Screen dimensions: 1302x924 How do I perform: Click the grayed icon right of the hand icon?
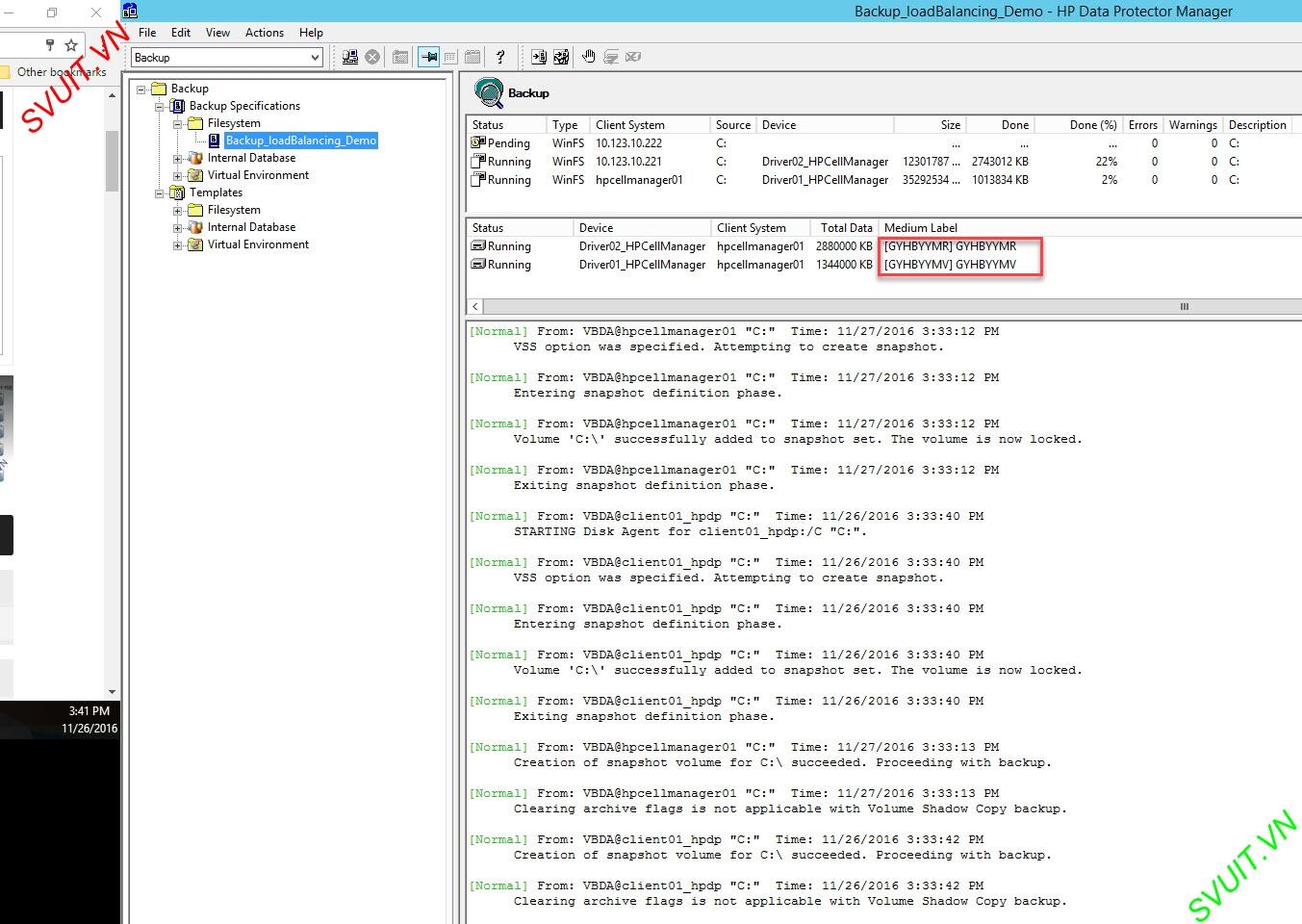click(610, 57)
